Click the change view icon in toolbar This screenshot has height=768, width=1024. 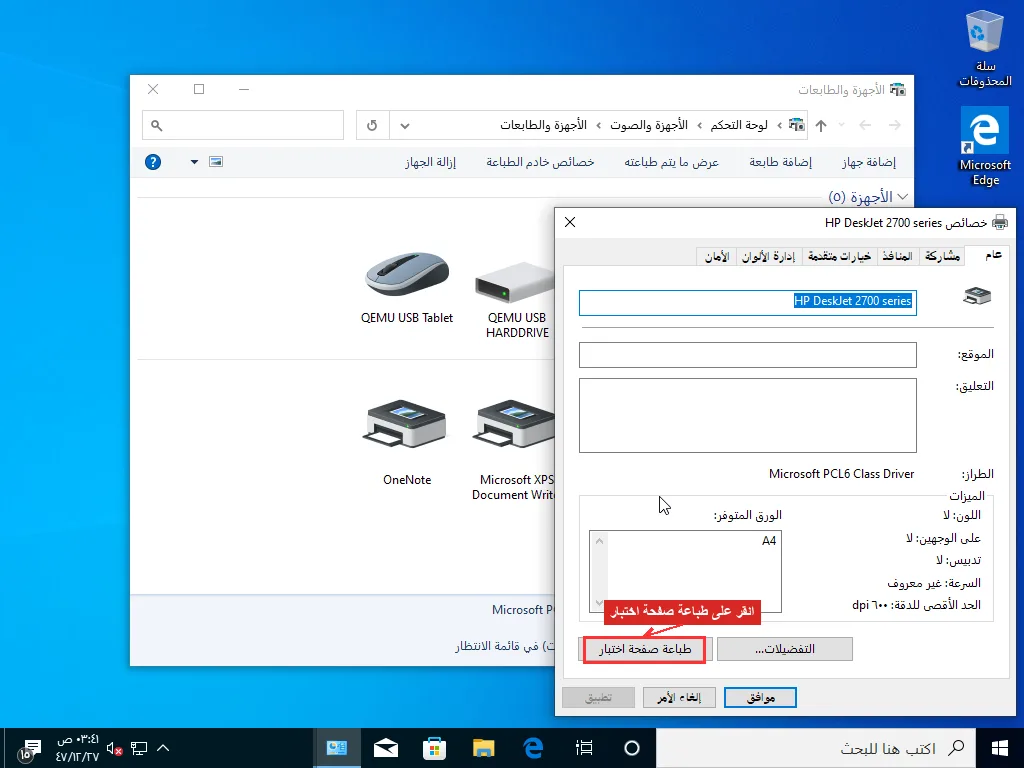click(216, 161)
